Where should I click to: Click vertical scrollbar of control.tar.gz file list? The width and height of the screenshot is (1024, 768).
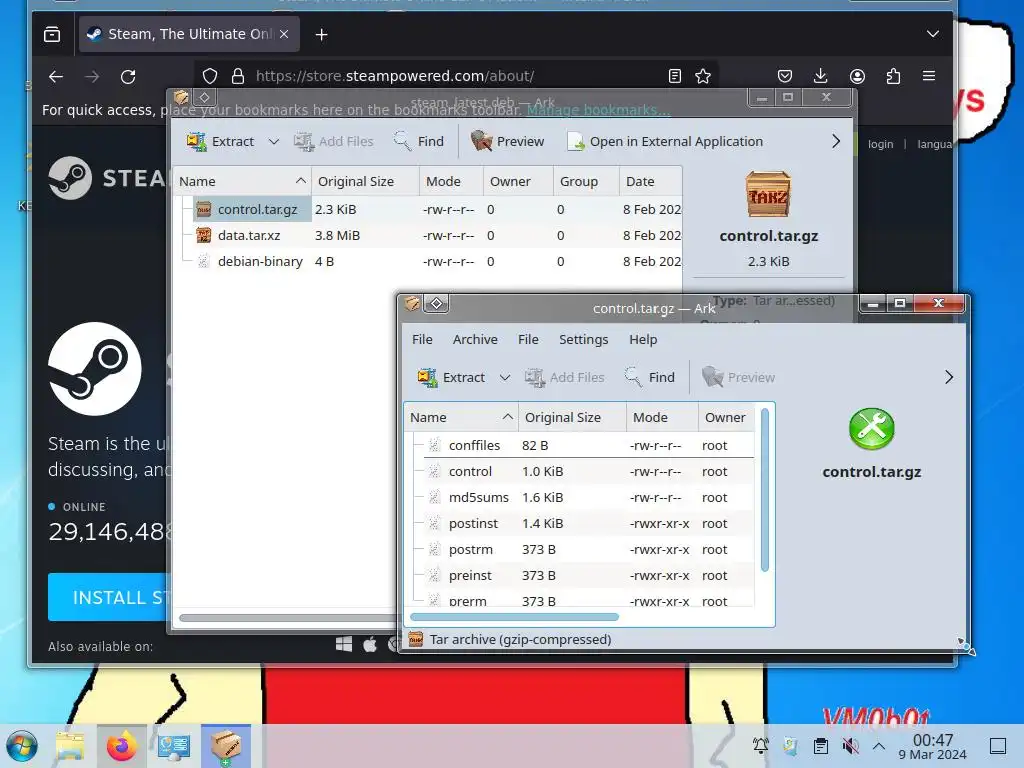(765, 490)
